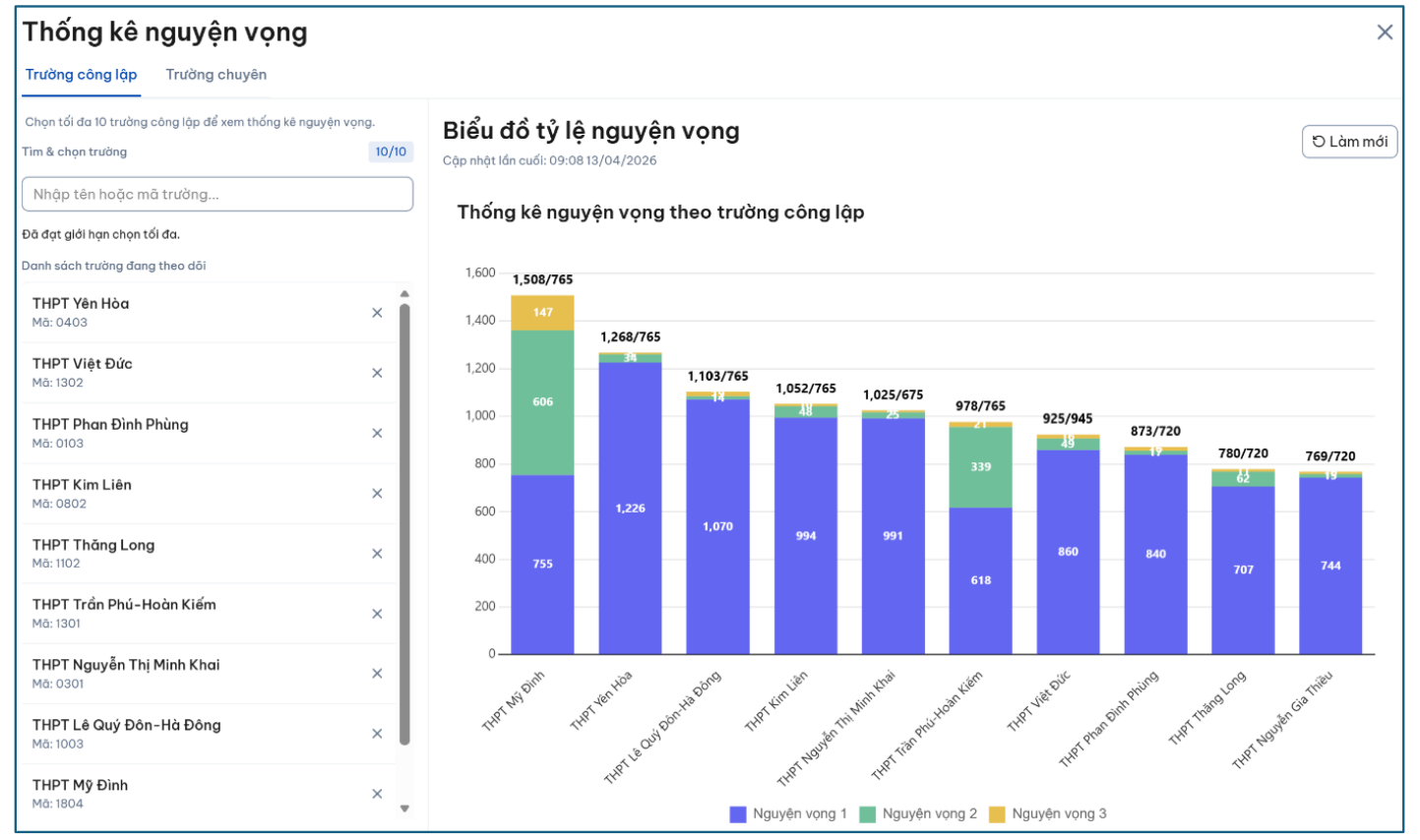Remove THPT Việt Đức from tracked list
This screenshot has width=1420, height=840.
click(x=377, y=373)
